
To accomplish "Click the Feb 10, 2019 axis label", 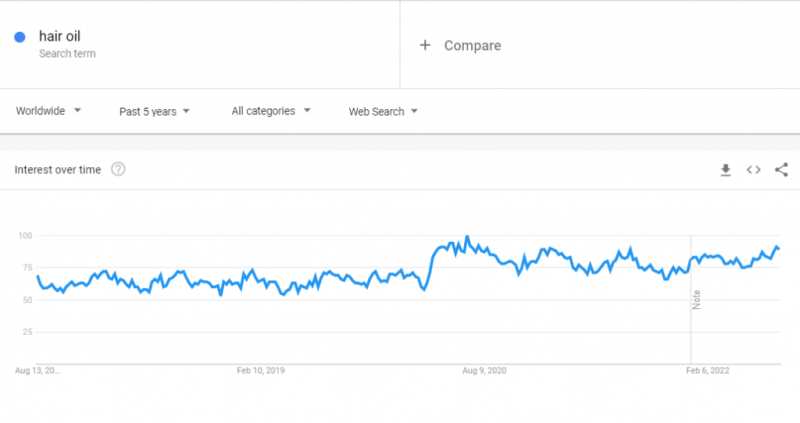I will (261, 371).
